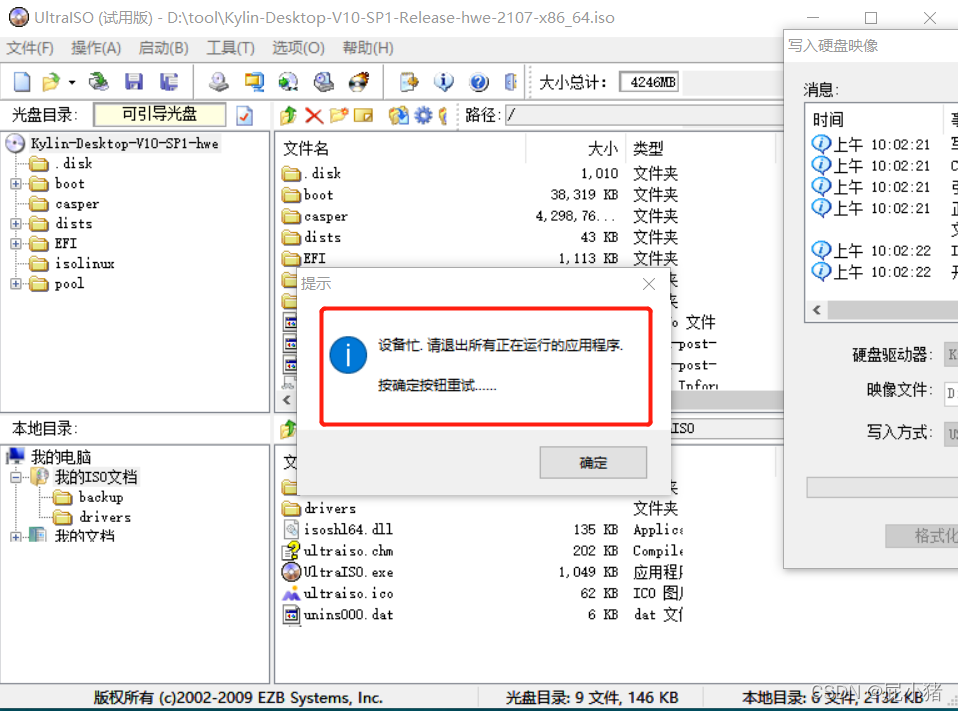
Task: Click the 类型 column header
Action: click(x=648, y=148)
